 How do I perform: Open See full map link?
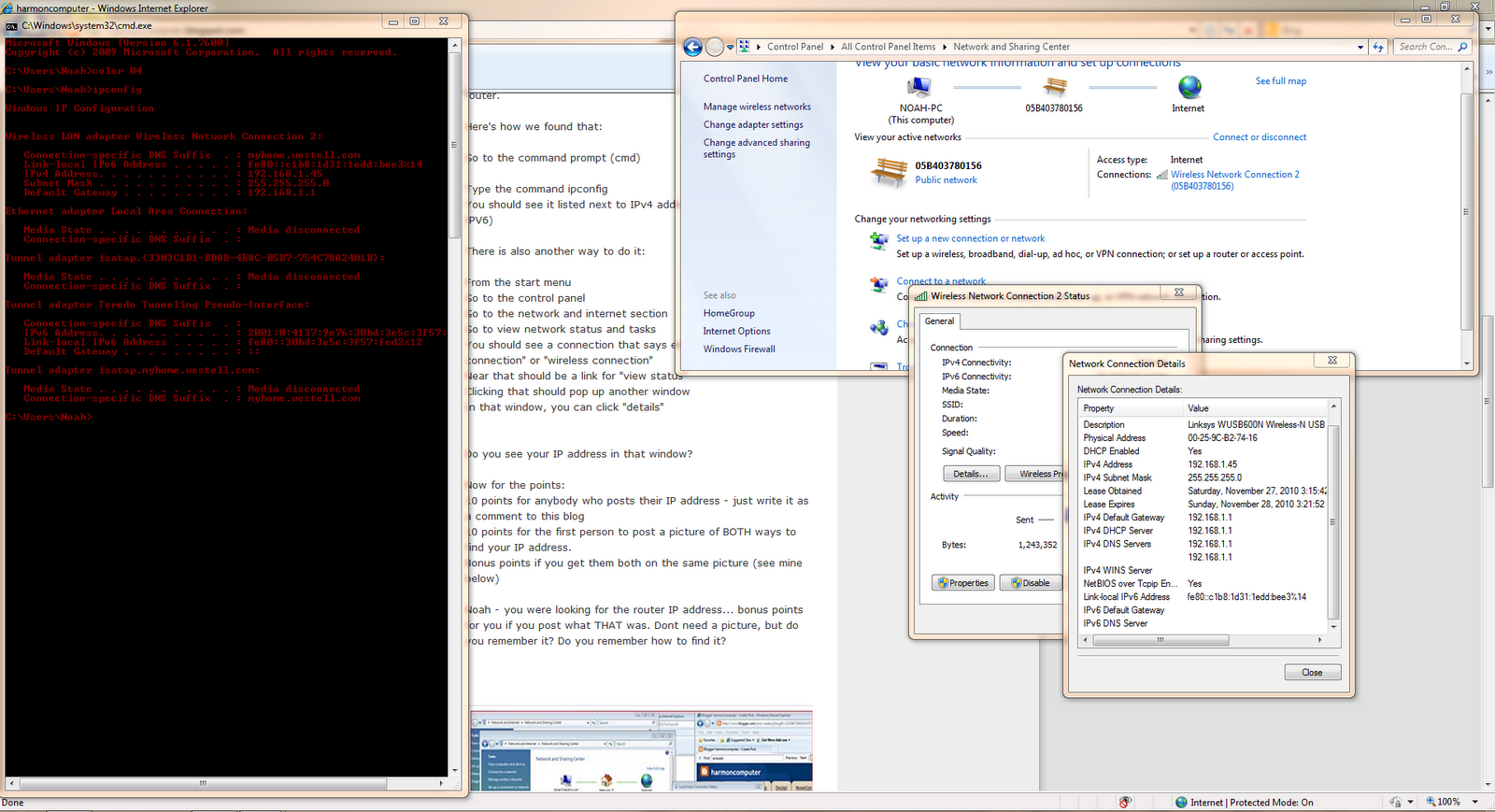pos(1280,81)
